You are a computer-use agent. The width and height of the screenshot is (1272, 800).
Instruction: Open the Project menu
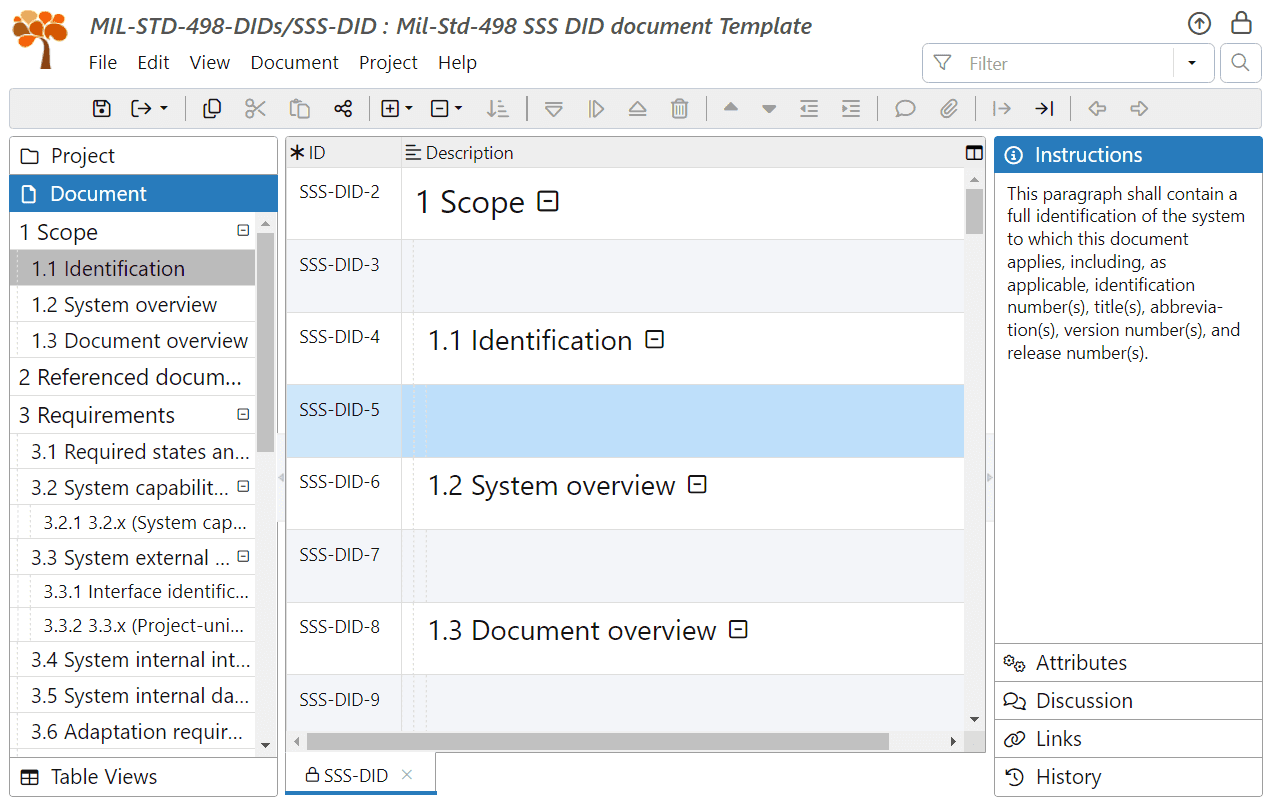pos(388,63)
